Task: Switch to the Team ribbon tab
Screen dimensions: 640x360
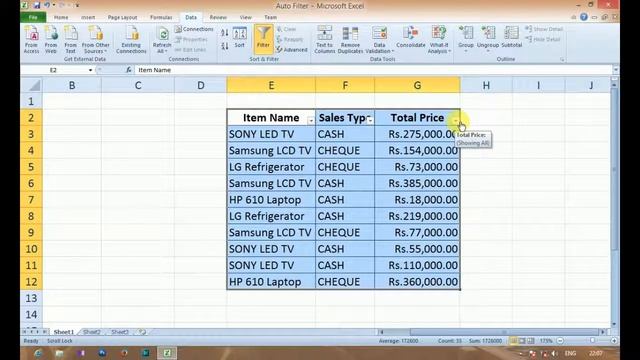Action: (270, 17)
